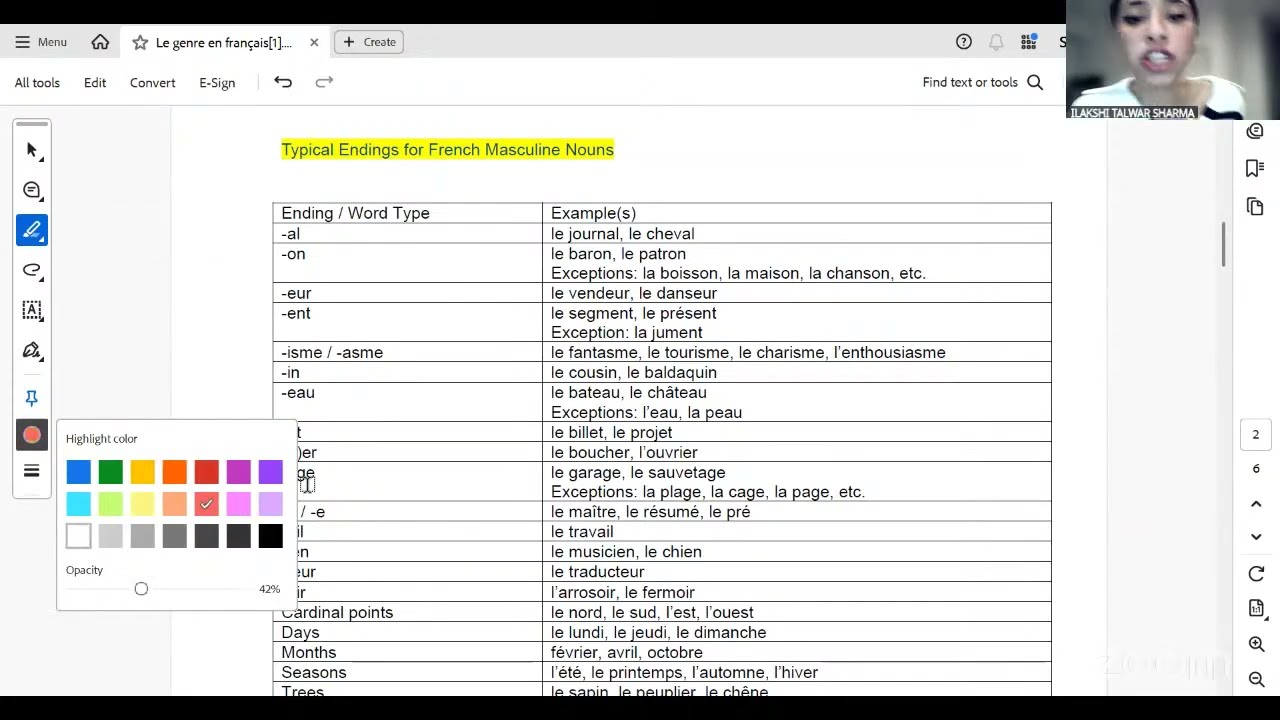Open the page thumbnails panel icon
Viewport: 1280px width, 720px height.
(x=1256, y=206)
